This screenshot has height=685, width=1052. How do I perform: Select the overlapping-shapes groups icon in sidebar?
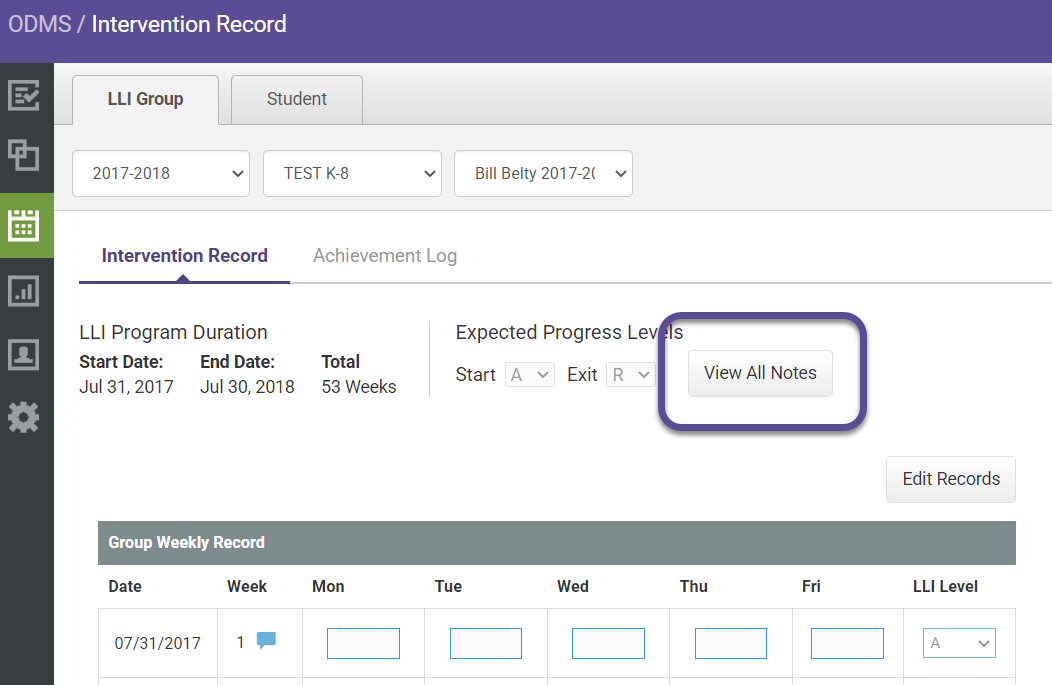pos(24,155)
